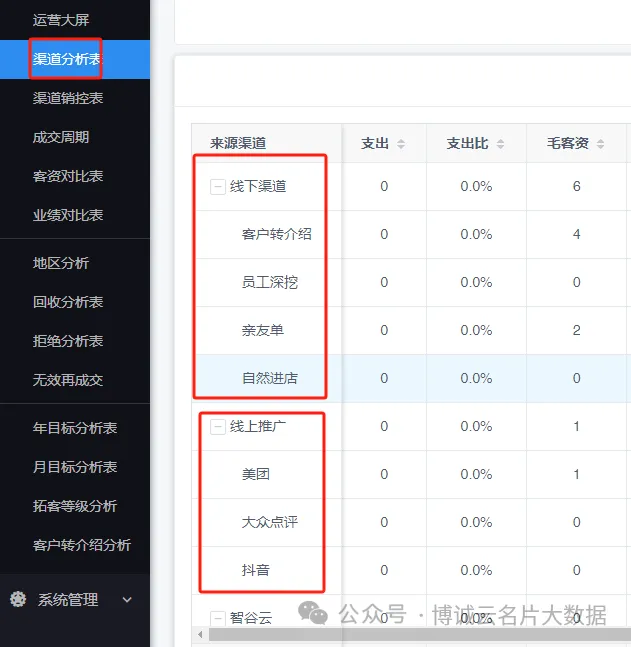
Task: Collapse the 智谷云 row group
Action: tap(217, 618)
